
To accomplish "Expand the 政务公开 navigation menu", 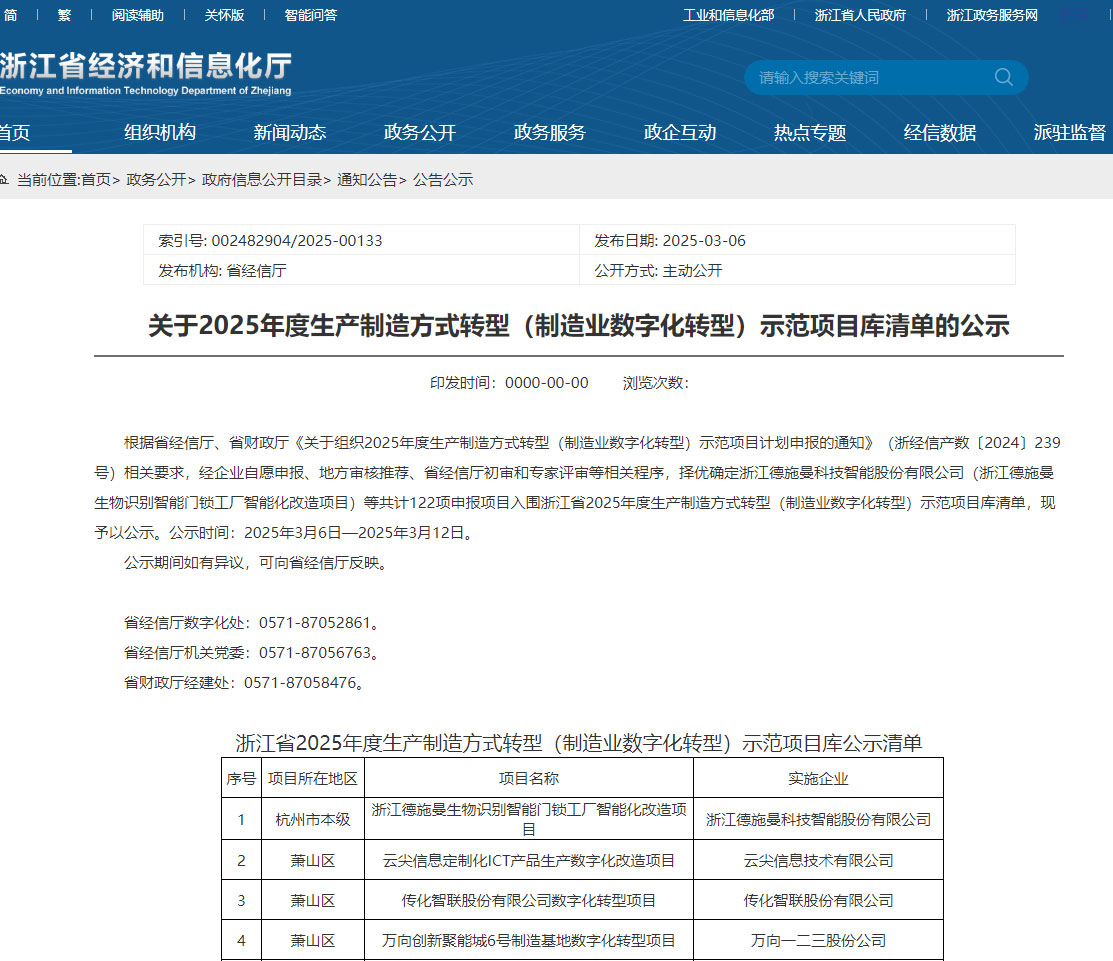I will tap(420, 132).
